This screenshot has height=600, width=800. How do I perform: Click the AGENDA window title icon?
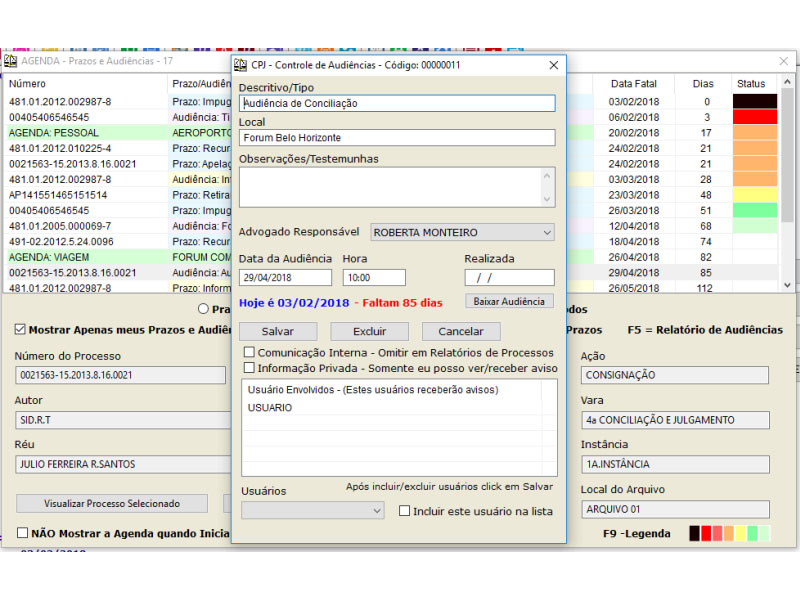point(11,61)
